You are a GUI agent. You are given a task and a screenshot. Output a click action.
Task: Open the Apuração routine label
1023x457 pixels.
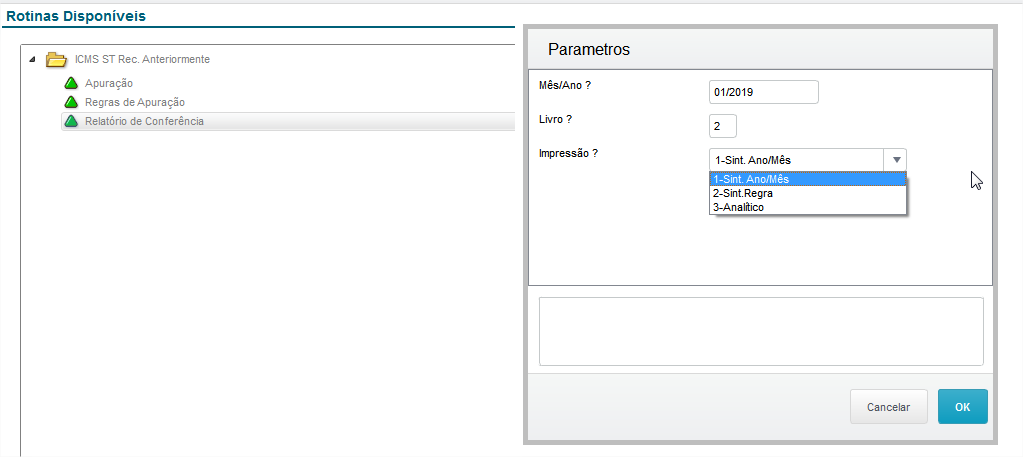(109, 83)
